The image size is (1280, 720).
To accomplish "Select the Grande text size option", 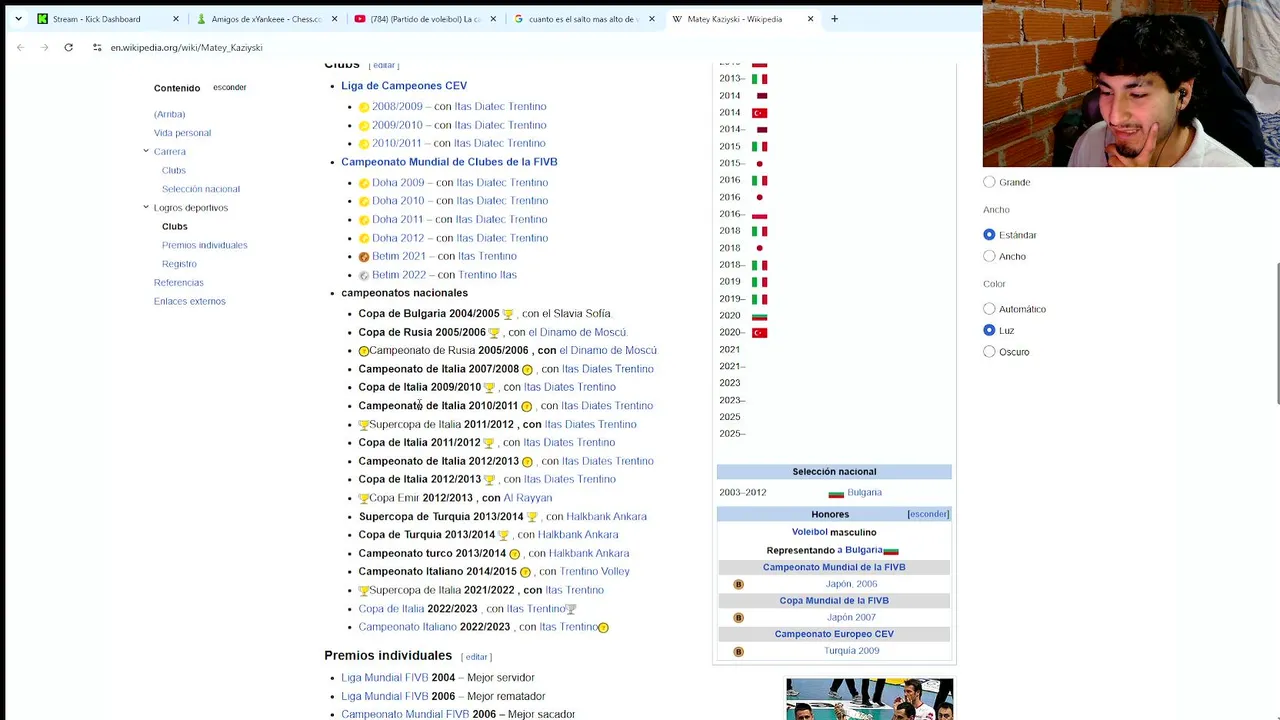I will click(x=989, y=182).
